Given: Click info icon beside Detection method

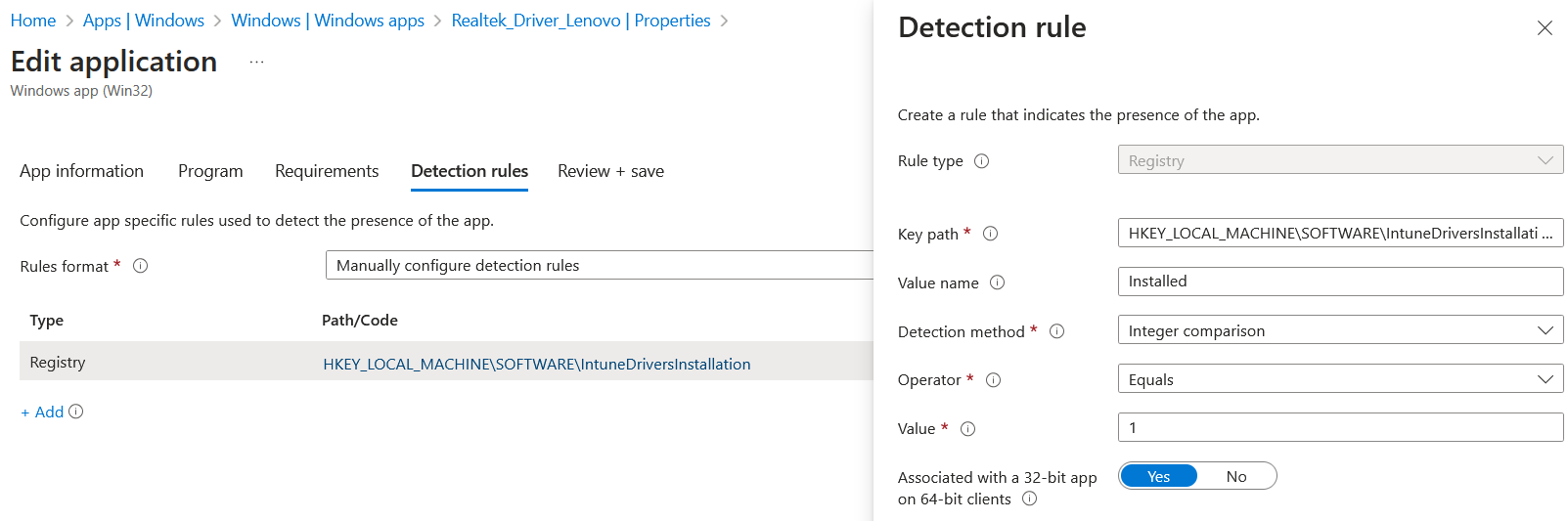Looking at the screenshot, I should [x=1057, y=331].
